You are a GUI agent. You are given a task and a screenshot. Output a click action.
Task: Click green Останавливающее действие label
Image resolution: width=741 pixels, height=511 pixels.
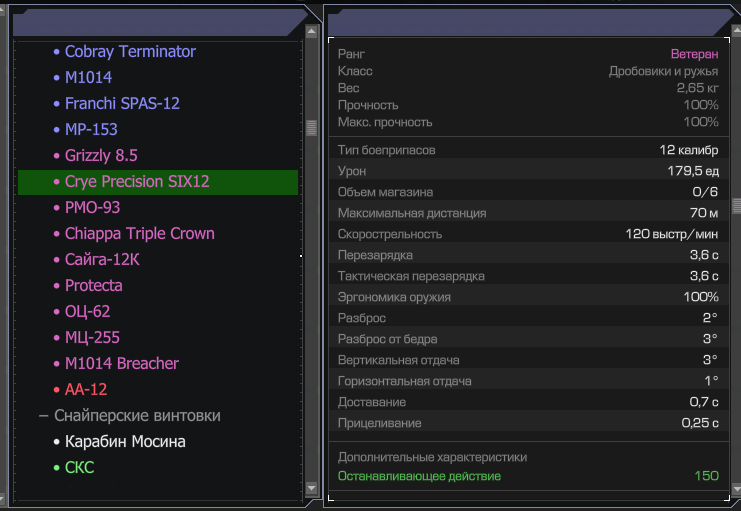pyautogui.click(x=419, y=476)
